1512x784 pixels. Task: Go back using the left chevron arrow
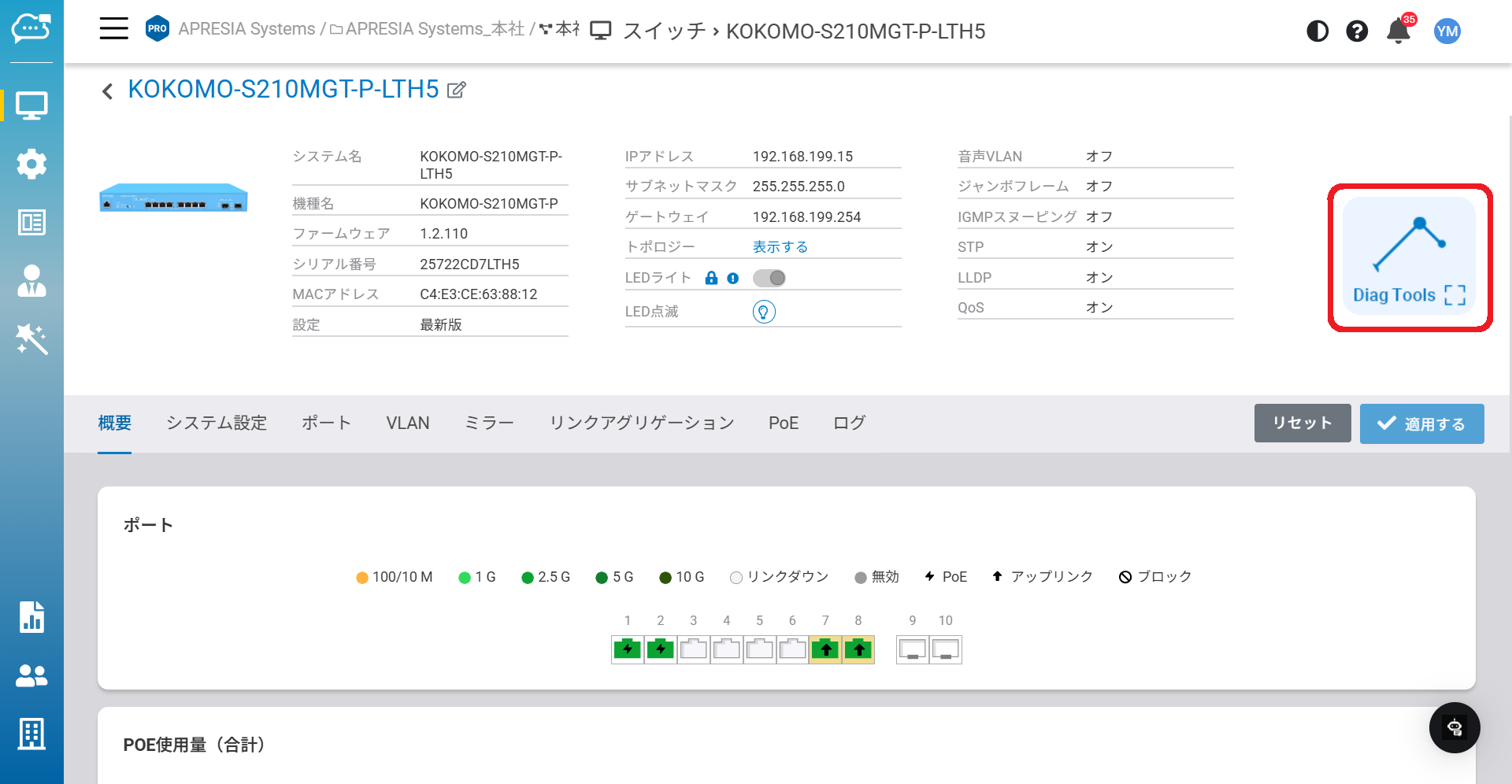click(x=108, y=91)
